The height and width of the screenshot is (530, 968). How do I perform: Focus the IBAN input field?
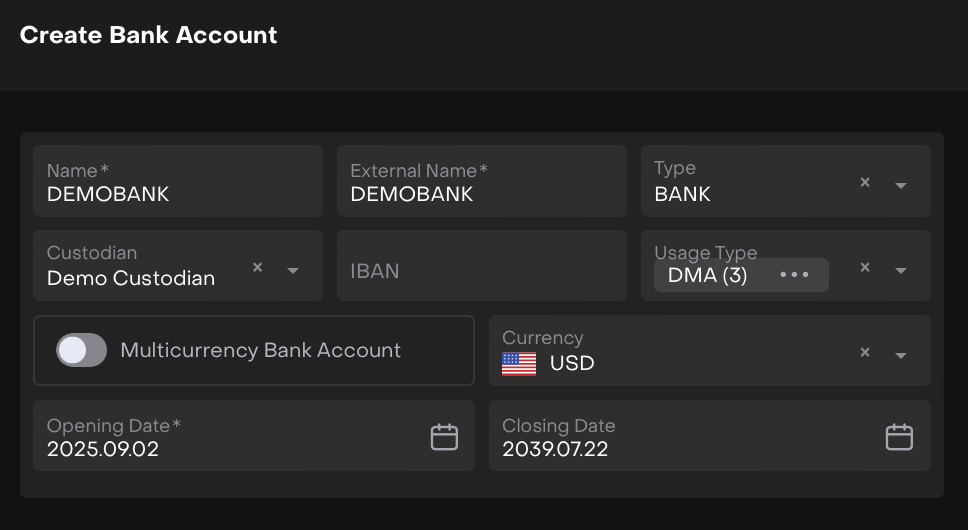482,270
